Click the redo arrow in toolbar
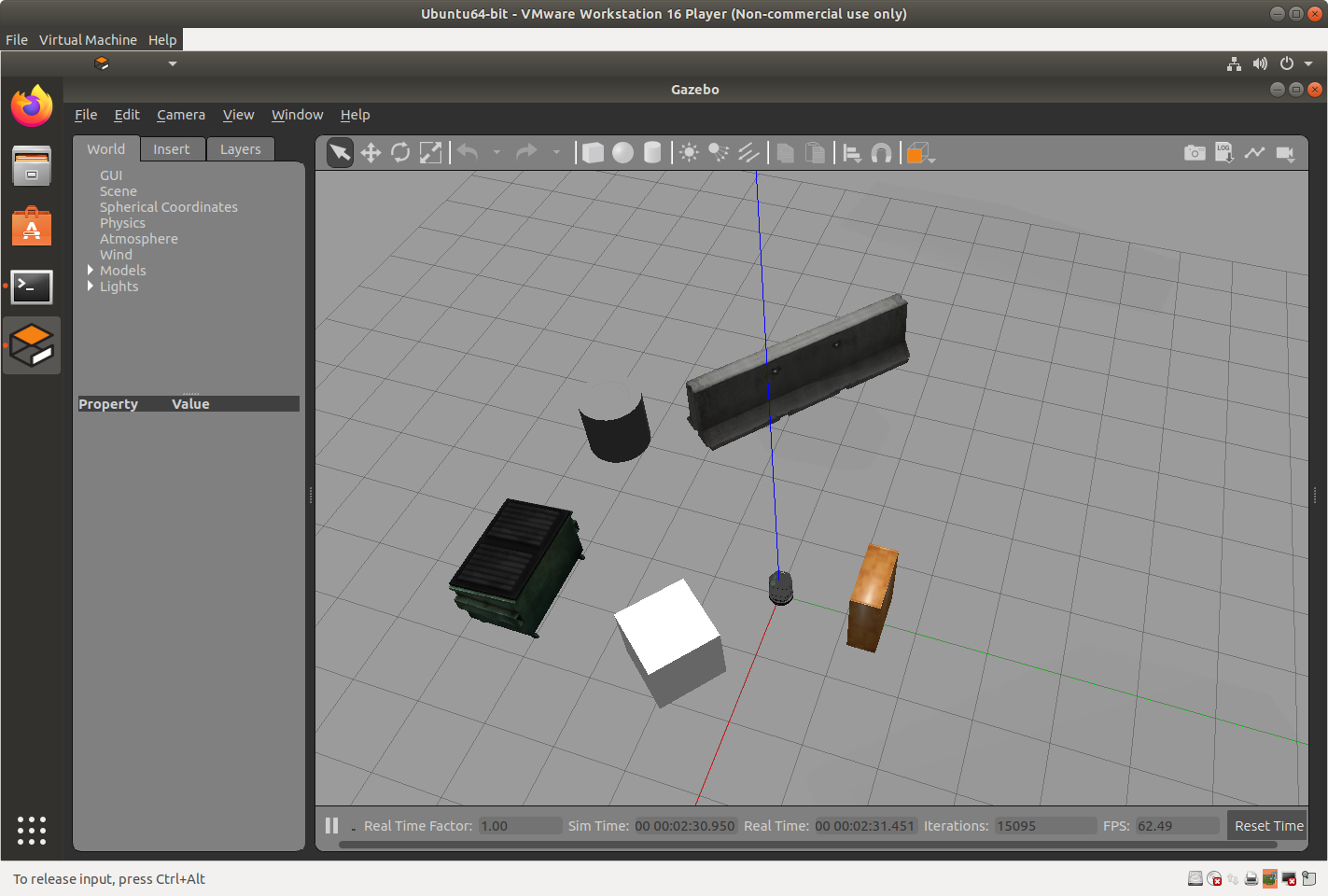This screenshot has width=1328, height=896. (x=526, y=152)
